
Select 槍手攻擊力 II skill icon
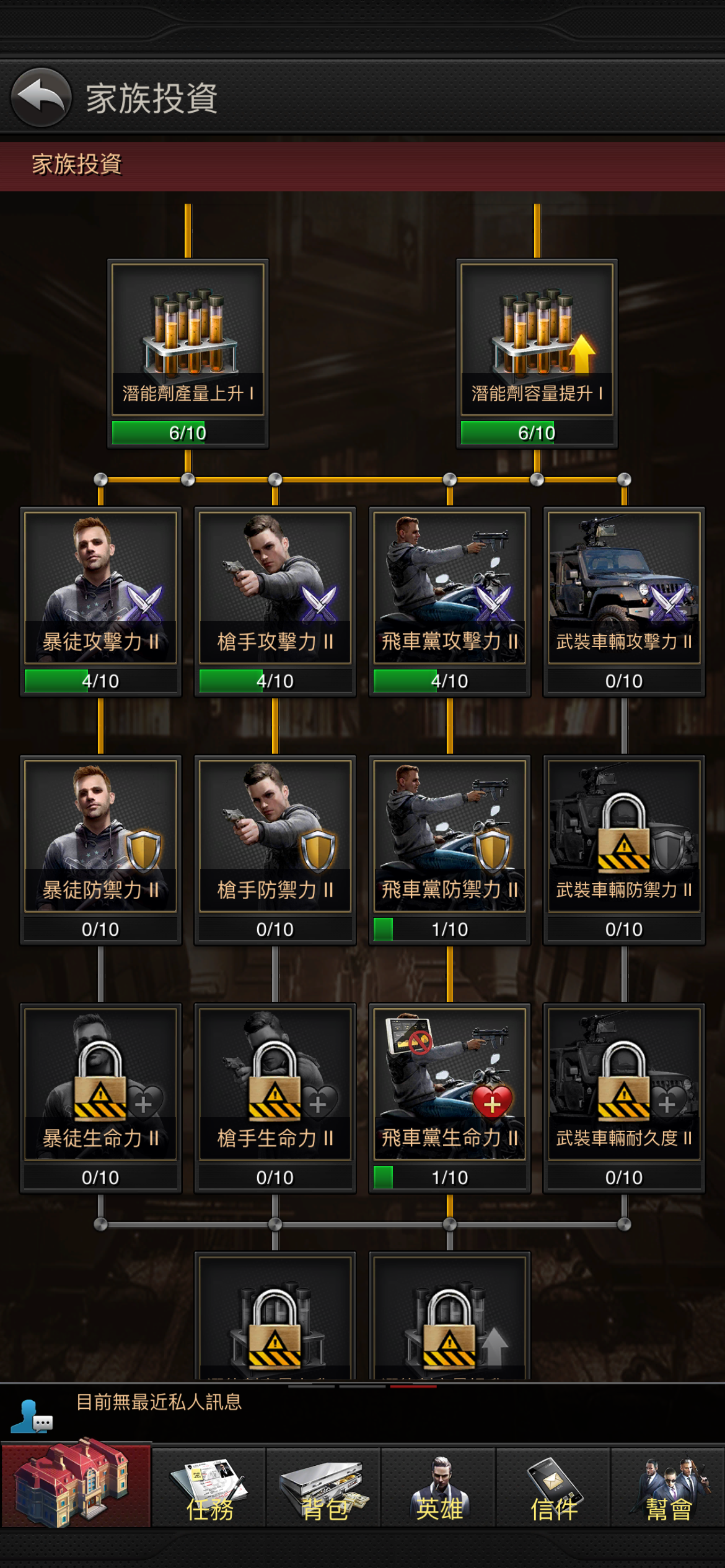click(x=275, y=587)
